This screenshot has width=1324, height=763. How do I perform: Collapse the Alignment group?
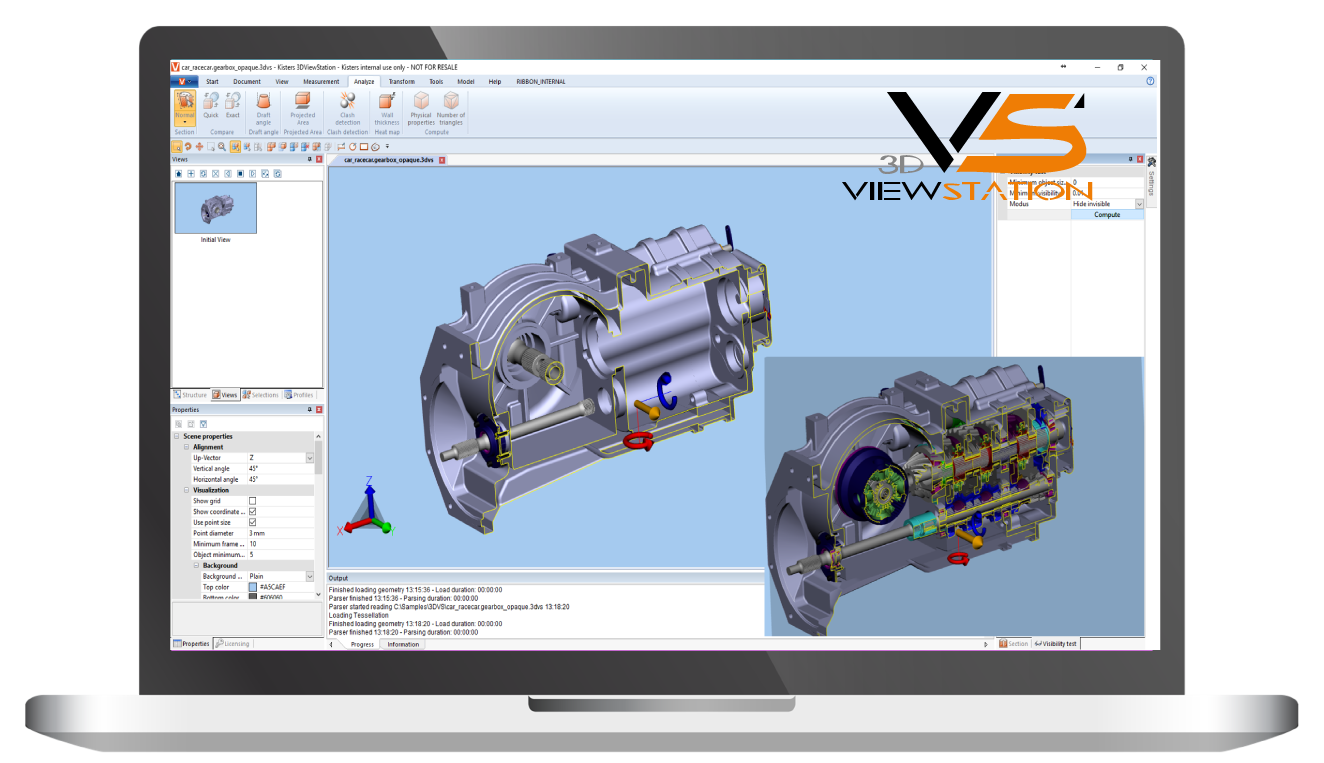(x=186, y=447)
